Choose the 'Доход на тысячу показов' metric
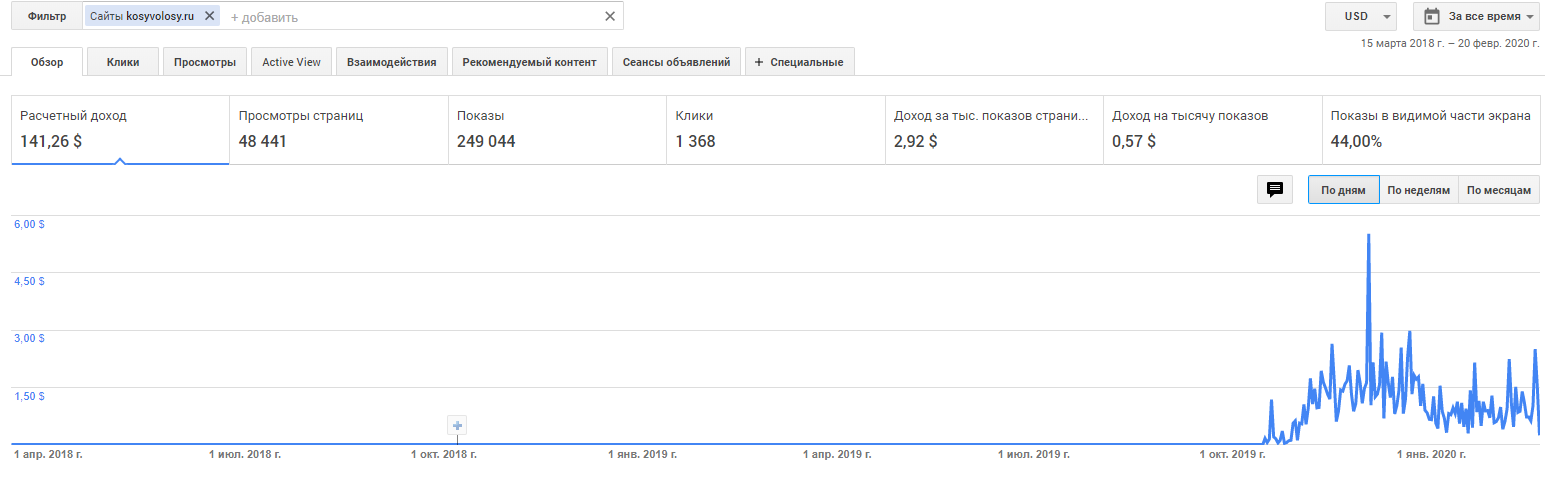This screenshot has height=483, width=1545. pyautogui.click(x=1211, y=129)
